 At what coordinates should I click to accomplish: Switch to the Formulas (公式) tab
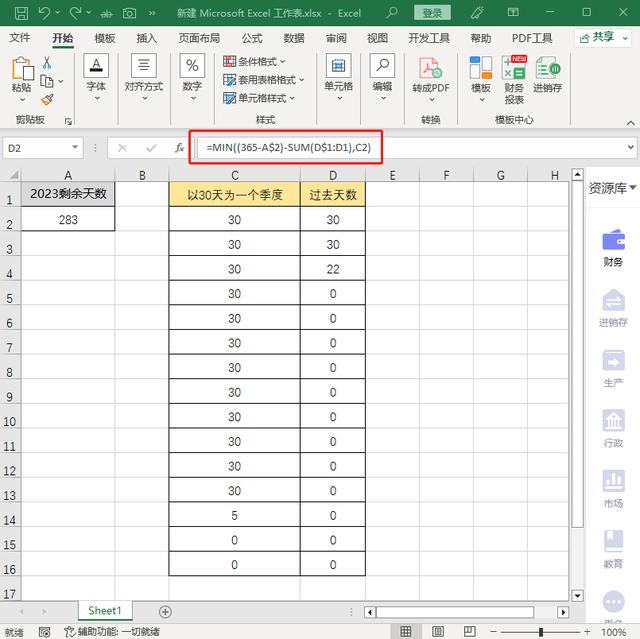tap(251, 38)
